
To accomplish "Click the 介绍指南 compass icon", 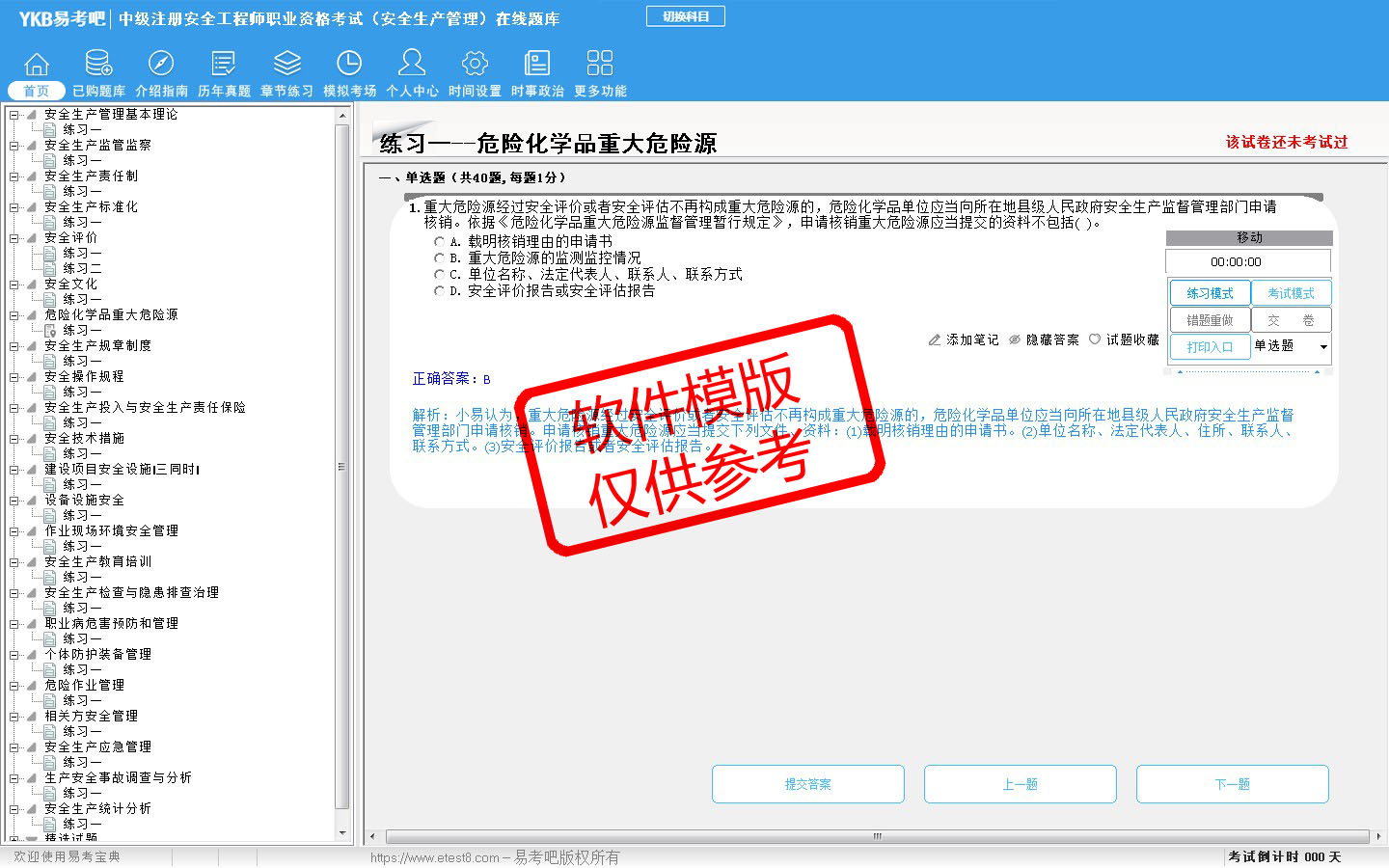I will (161, 65).
